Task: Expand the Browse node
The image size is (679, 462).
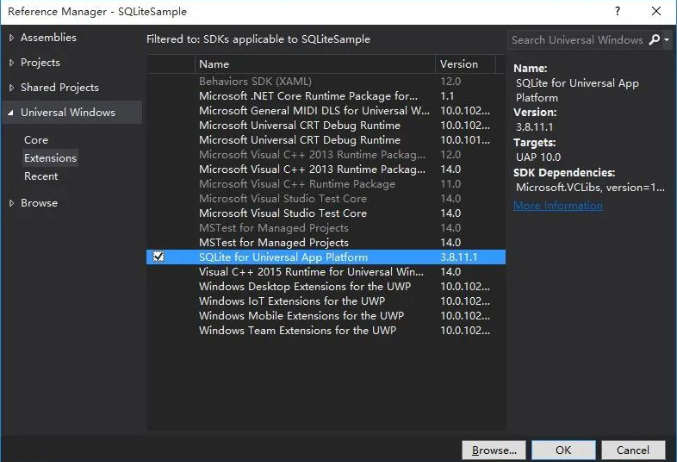Action: 11,203
